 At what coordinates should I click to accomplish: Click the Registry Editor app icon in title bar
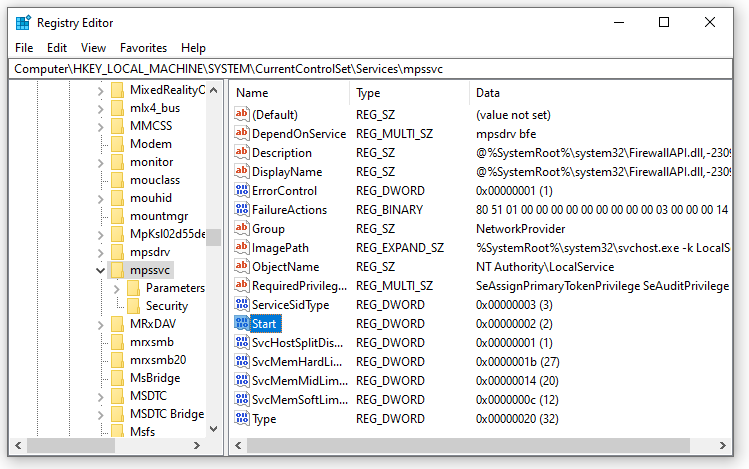[22, 22]
